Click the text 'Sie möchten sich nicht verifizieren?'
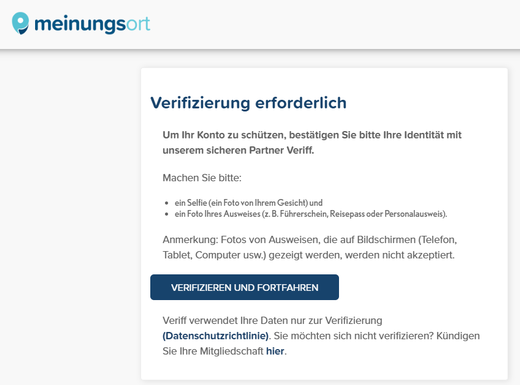The image size is (520, 385). [x=354, y=336]
